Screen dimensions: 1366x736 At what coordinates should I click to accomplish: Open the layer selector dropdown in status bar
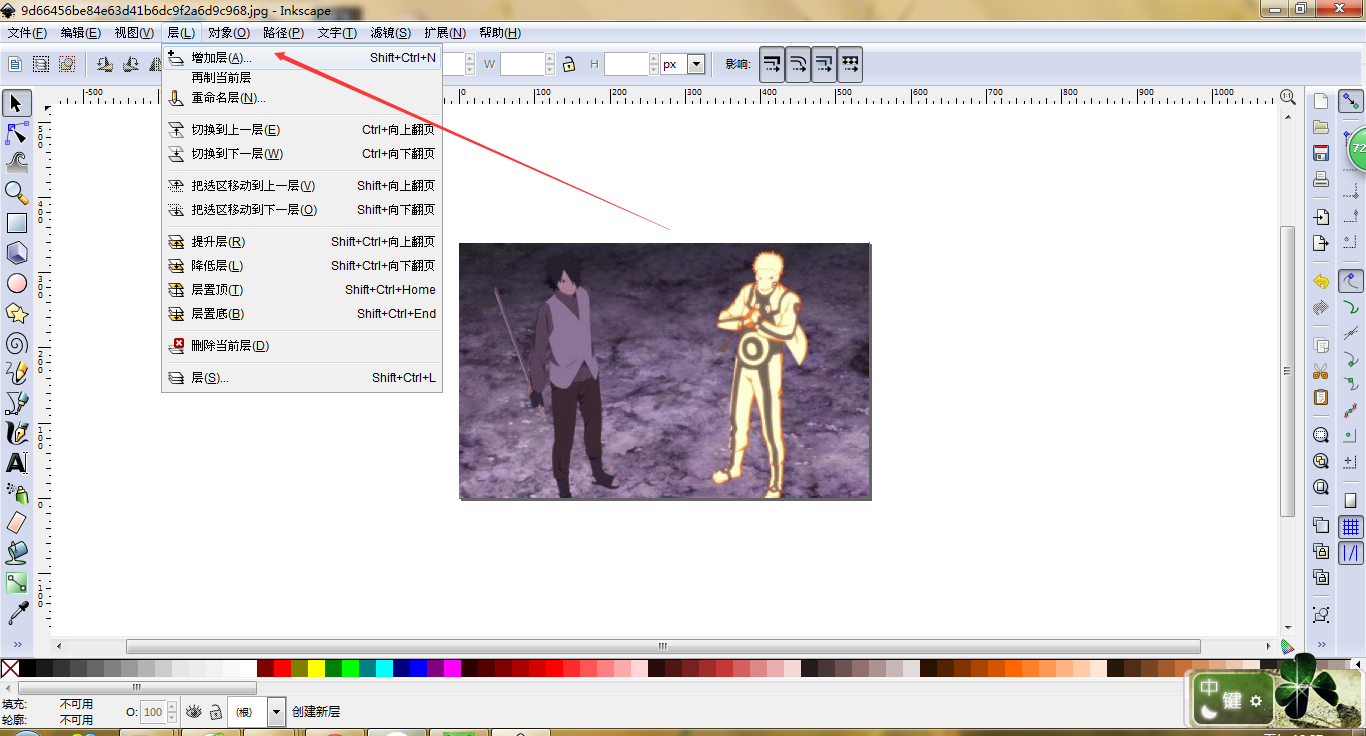(x=277, y=712)
